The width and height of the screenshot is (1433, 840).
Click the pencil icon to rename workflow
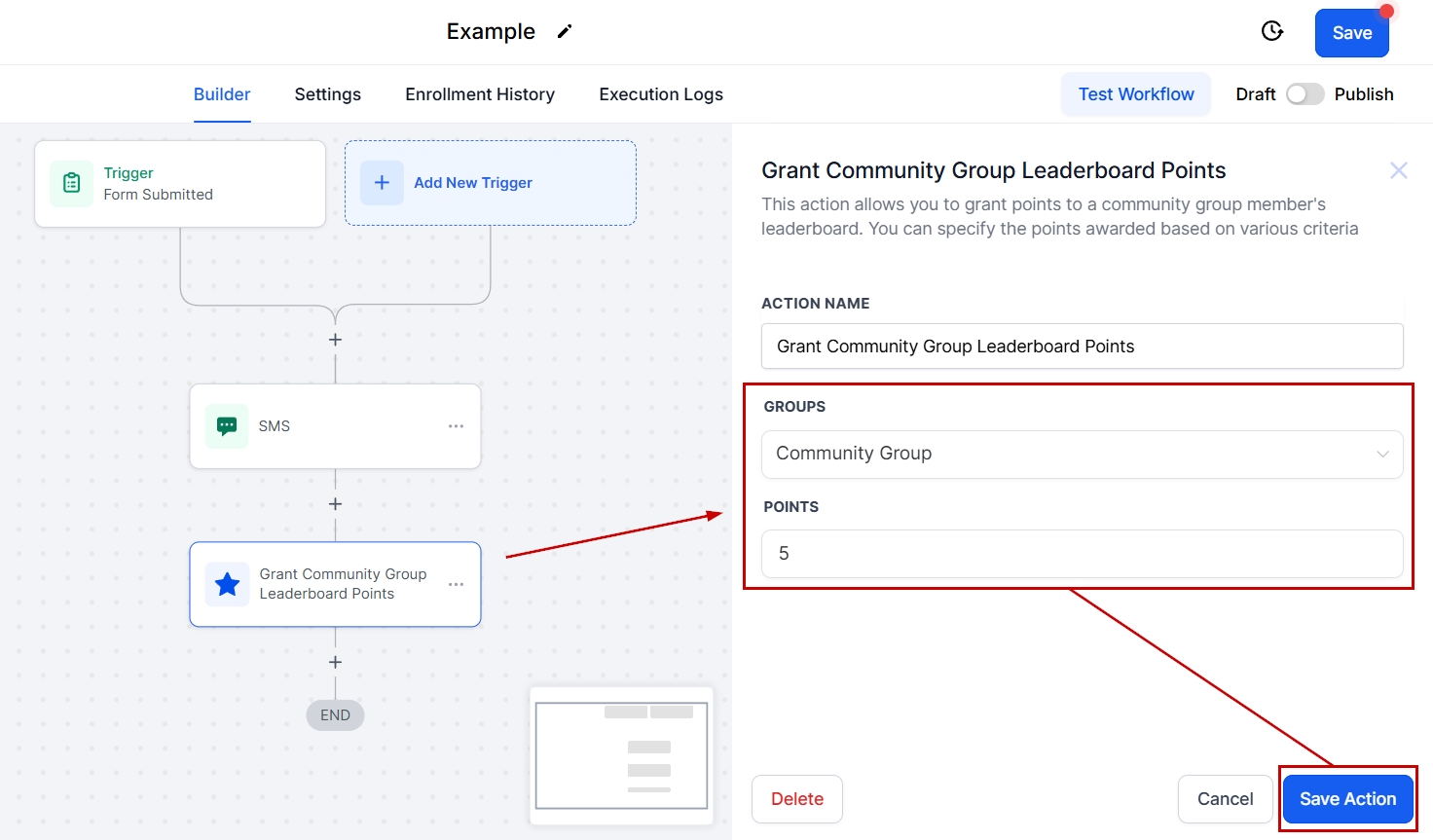coord(565,32)
